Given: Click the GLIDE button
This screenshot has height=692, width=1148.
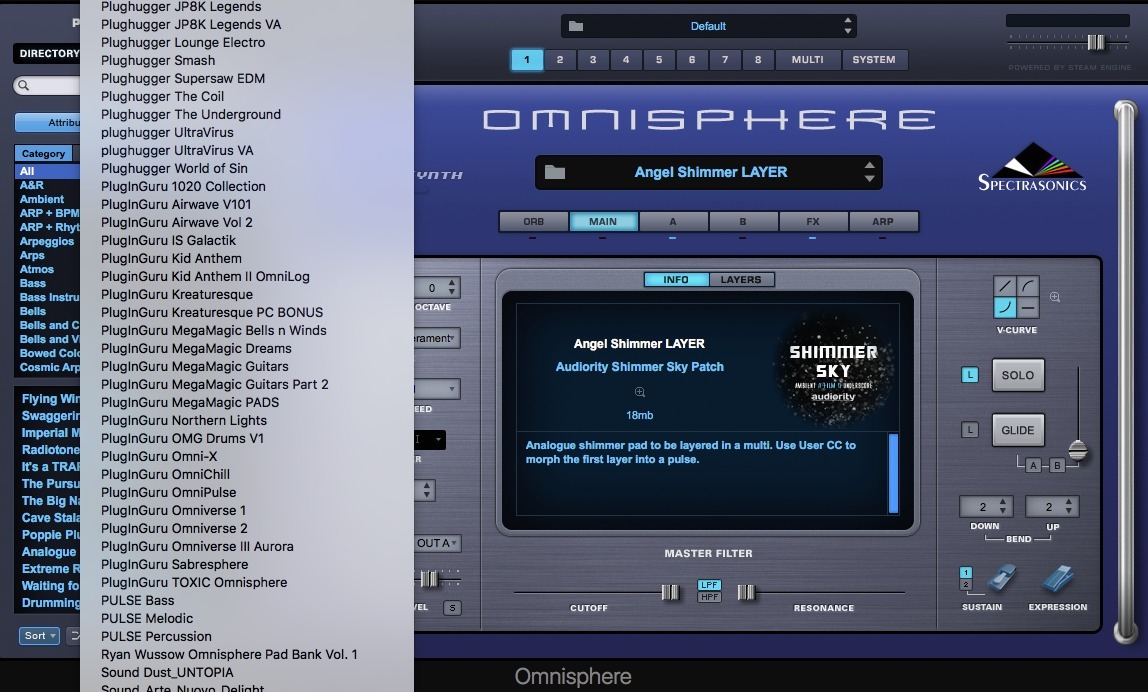Looking at the screenshot, I should coord(1018,430).
